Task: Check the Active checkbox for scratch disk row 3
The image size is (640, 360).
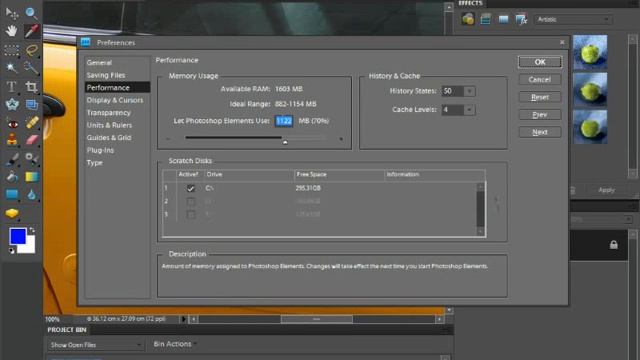Action: 190,214
